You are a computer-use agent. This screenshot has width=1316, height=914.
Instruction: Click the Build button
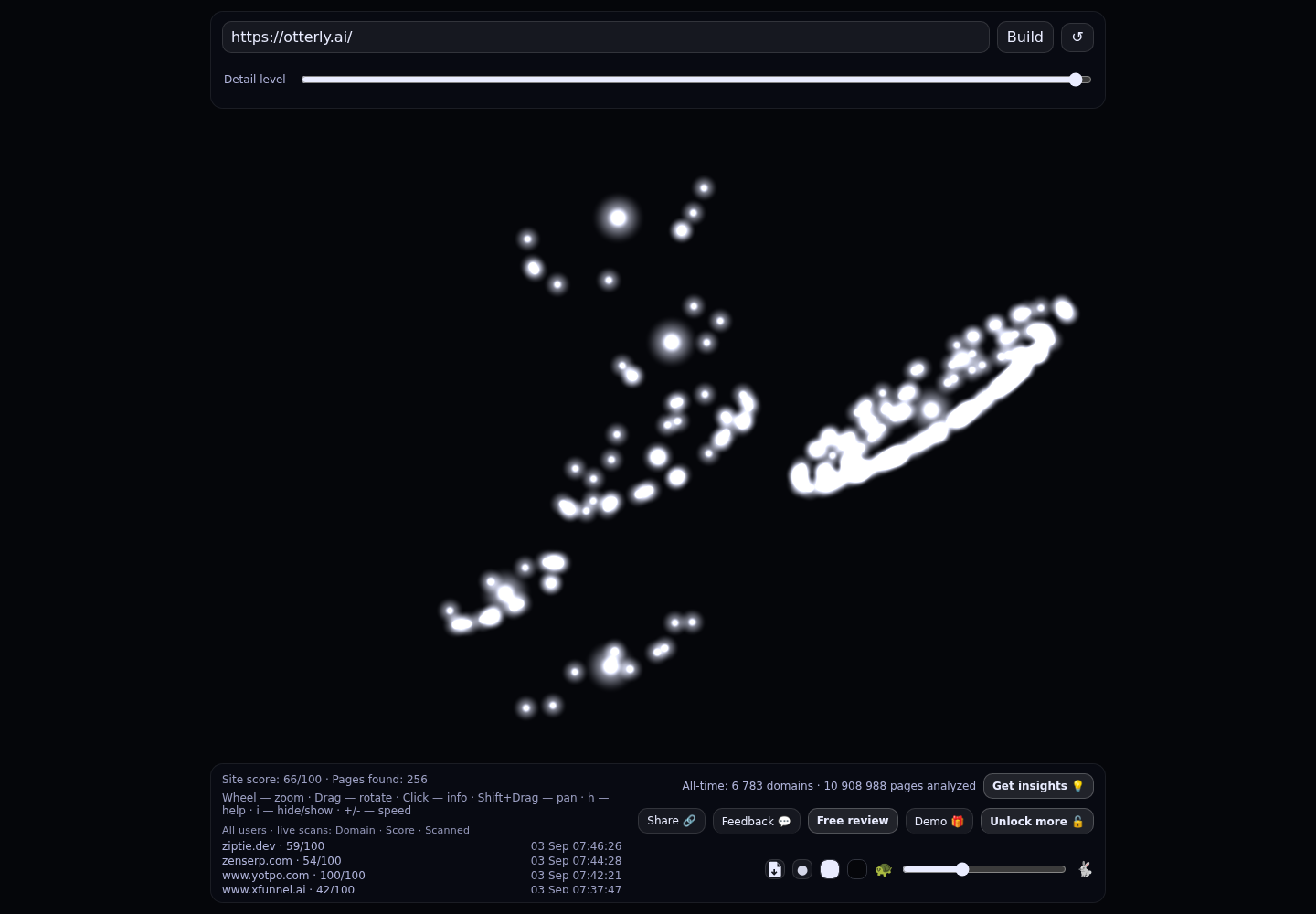pos(1024,37)
